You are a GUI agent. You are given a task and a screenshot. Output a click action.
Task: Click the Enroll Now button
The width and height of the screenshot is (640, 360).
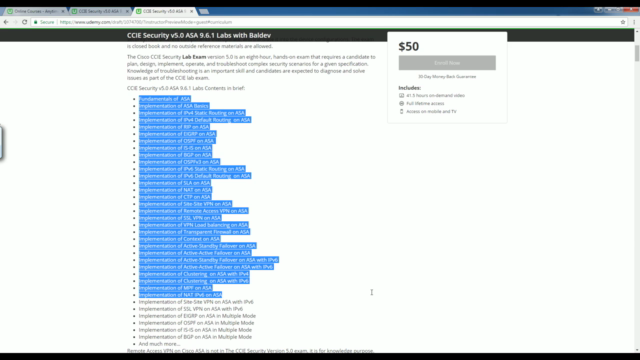447,63
